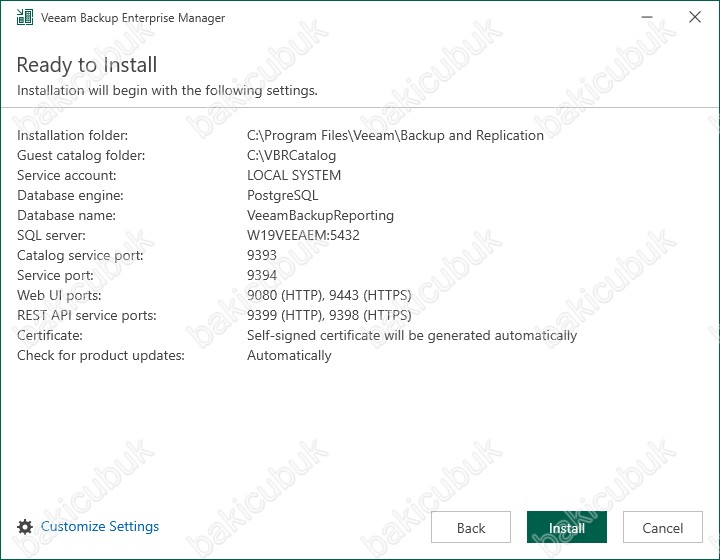Click the W19VEEAEM:5432 SQL server value
The image size is (720, 560).
click(303, 235)
